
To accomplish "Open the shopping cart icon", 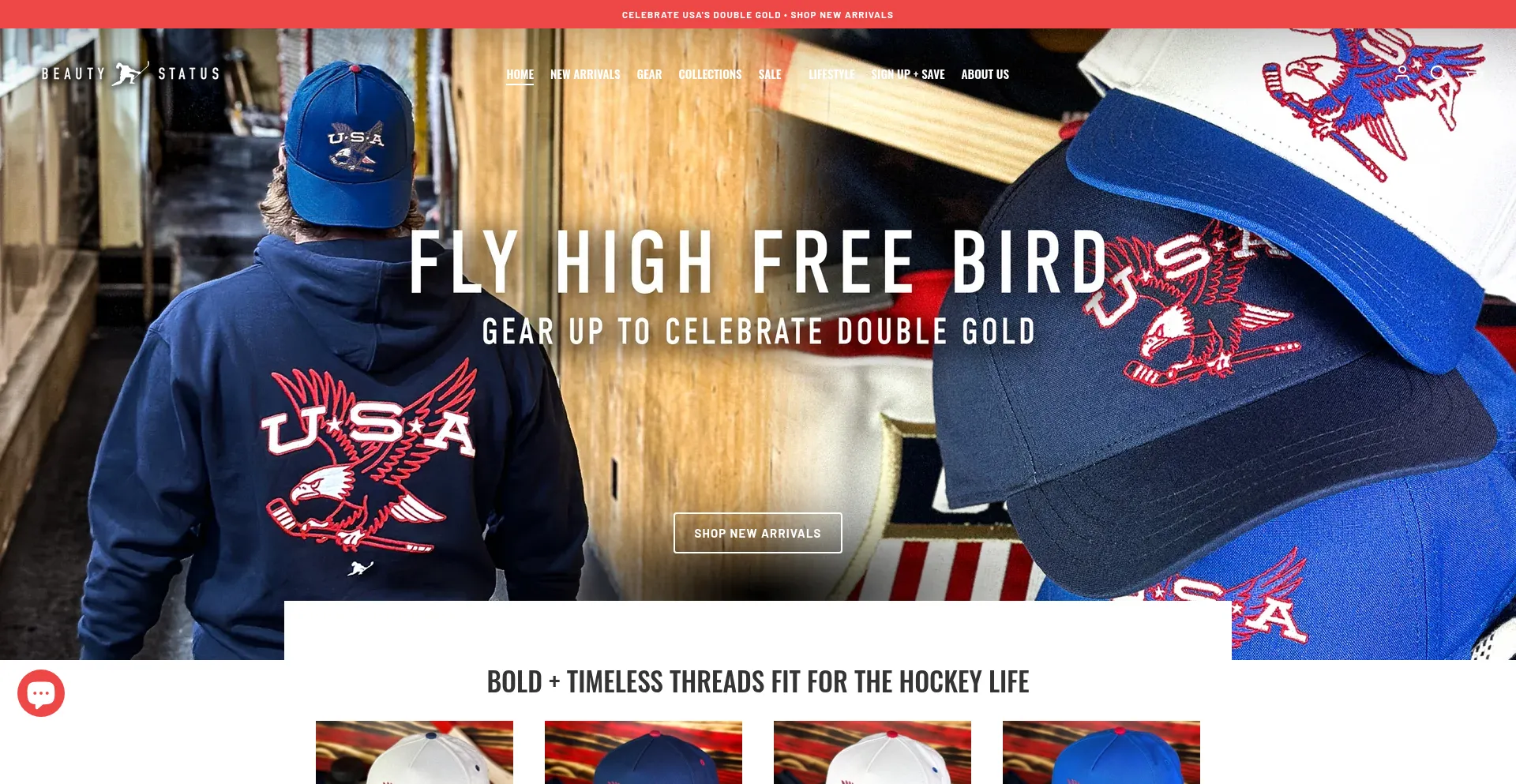I will click(1473, 73).
